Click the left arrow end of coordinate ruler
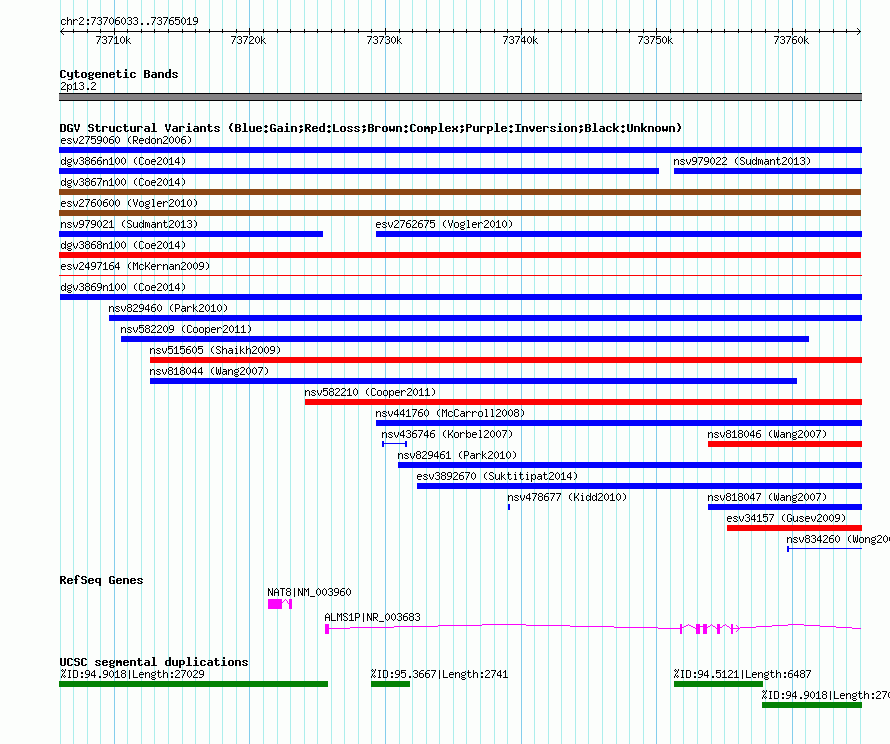 [x=62, y=32]
